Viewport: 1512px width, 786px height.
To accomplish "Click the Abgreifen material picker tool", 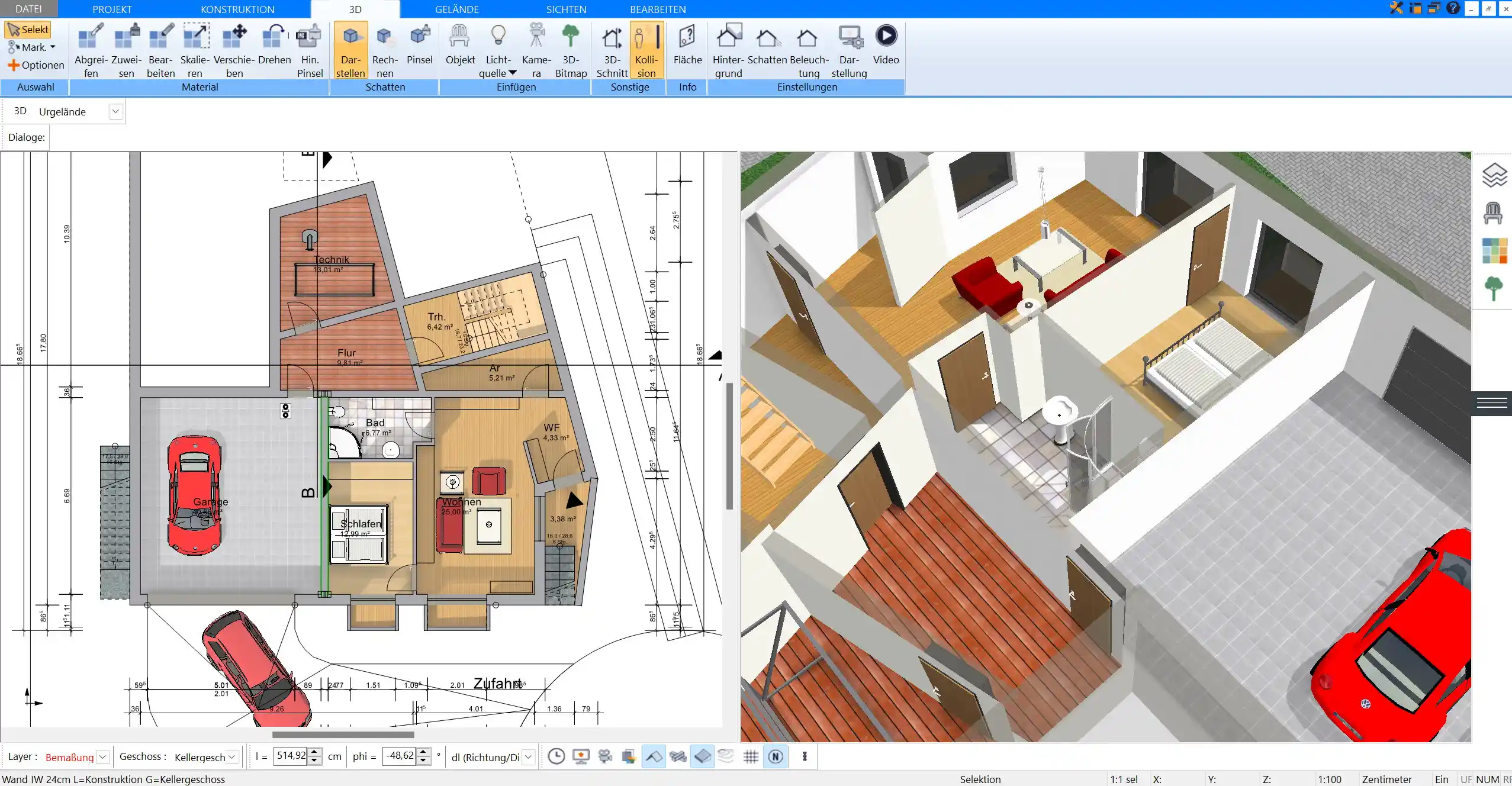I will 91,50.
